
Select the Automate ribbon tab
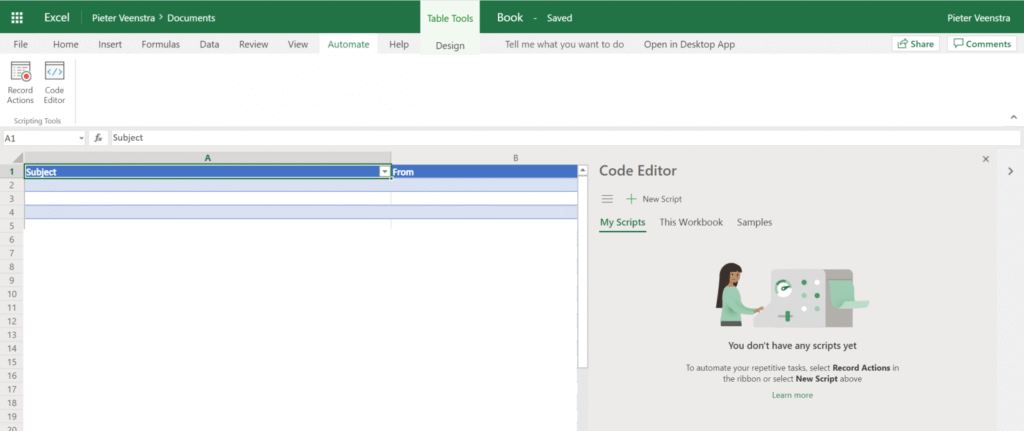pos(348,44)
